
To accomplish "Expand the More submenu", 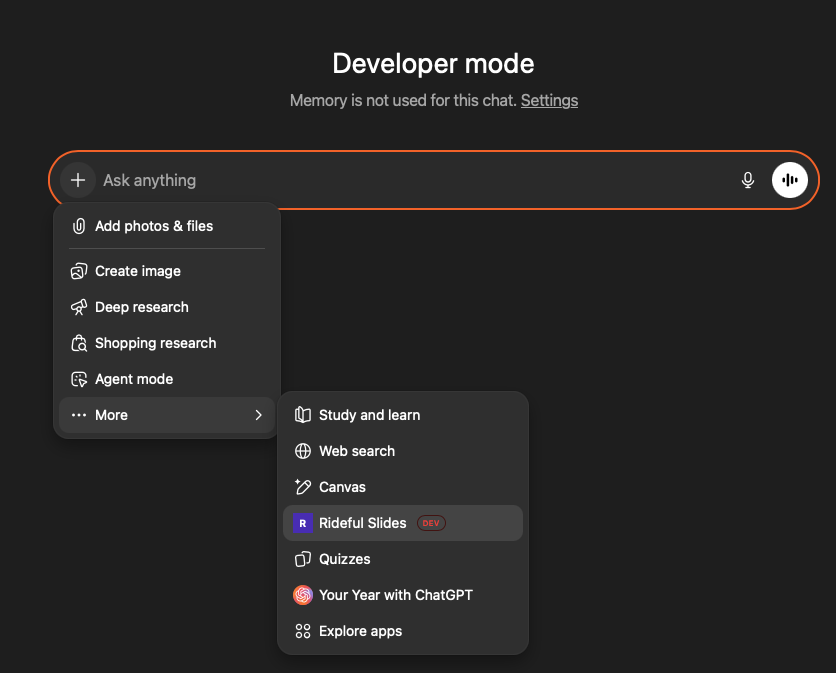I will [x=111, y=415].
